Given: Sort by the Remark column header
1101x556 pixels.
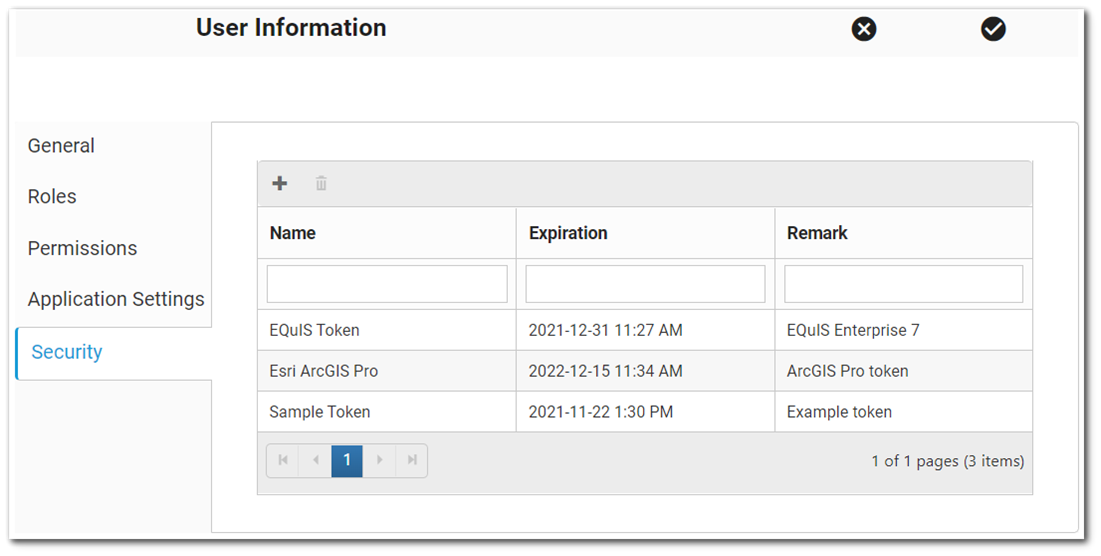Looking at the screenshot, I should [817, 233].
